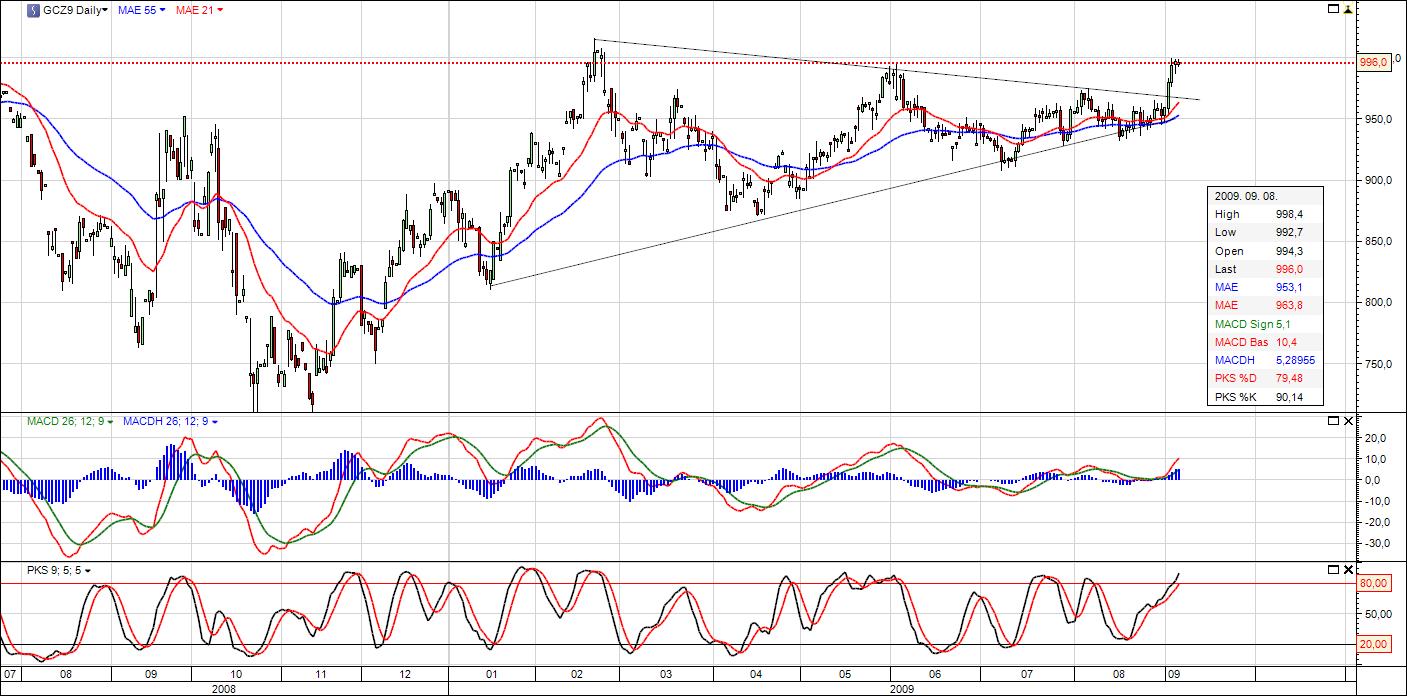1407x696 pixels.
Task: Click the 2009. 09. 08. date header
Action: (x=1248, y=196)
